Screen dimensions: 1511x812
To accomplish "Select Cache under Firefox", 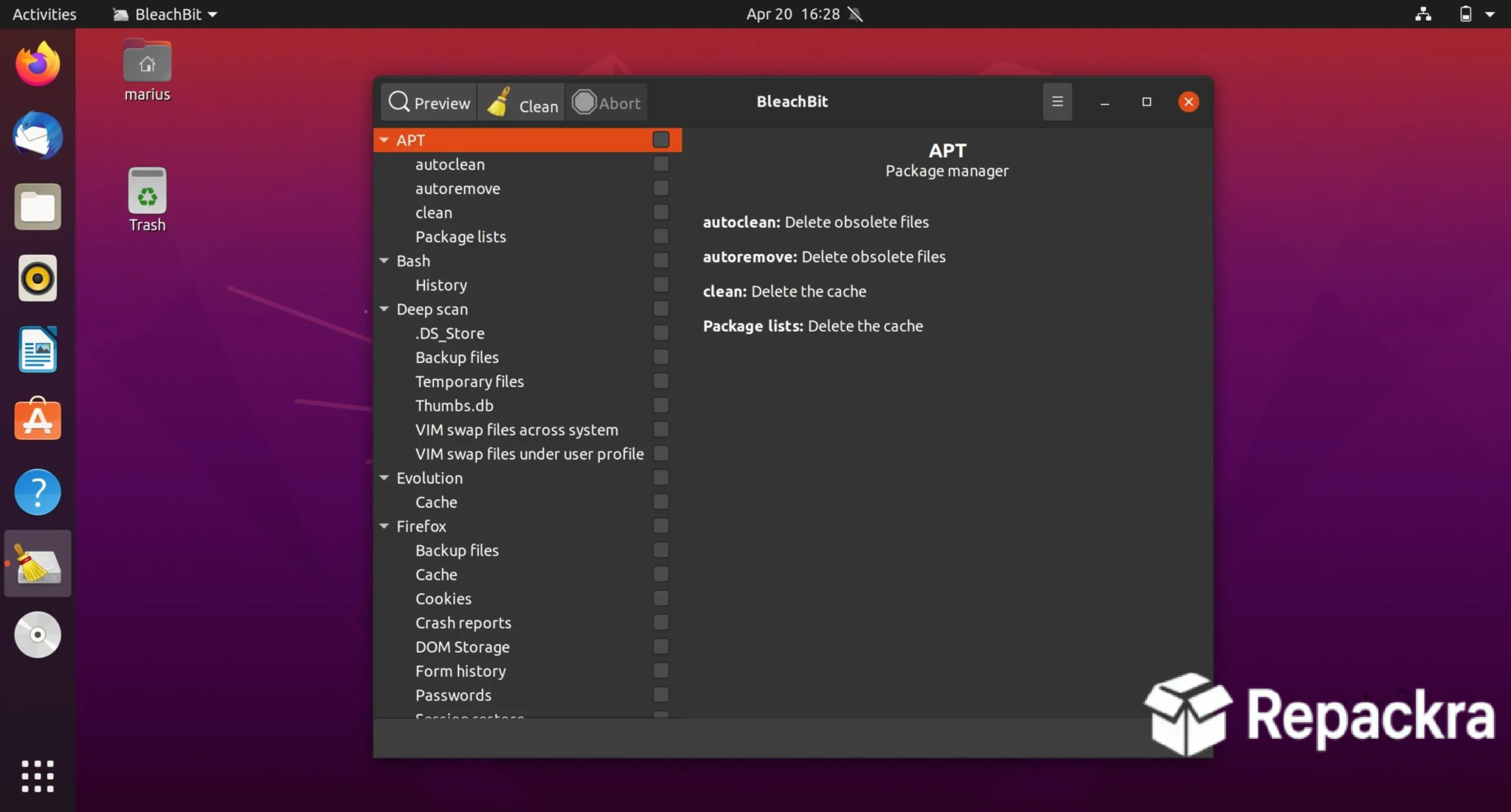I will pos(528,574).
